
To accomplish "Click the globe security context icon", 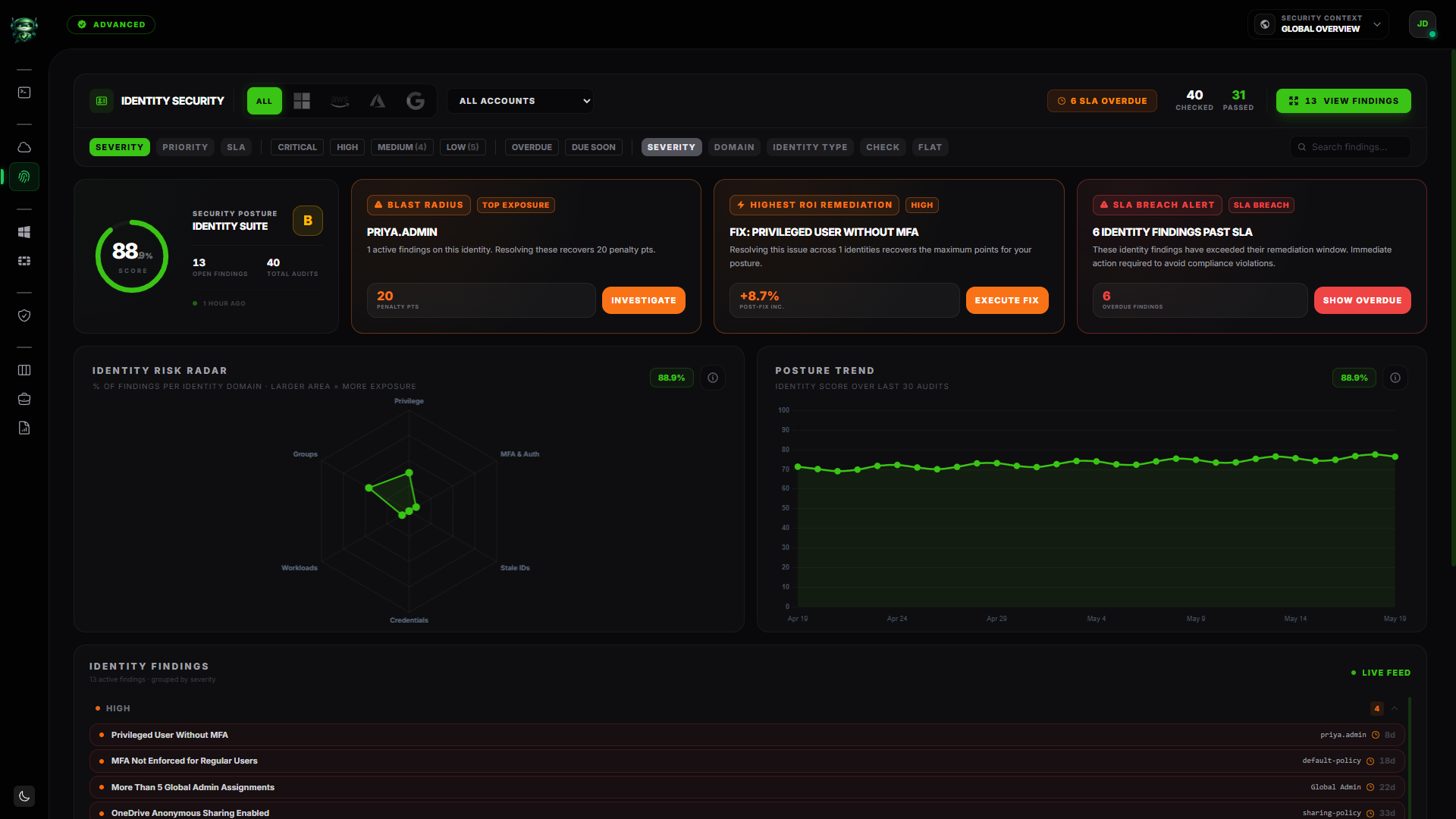I will 1265,24.
